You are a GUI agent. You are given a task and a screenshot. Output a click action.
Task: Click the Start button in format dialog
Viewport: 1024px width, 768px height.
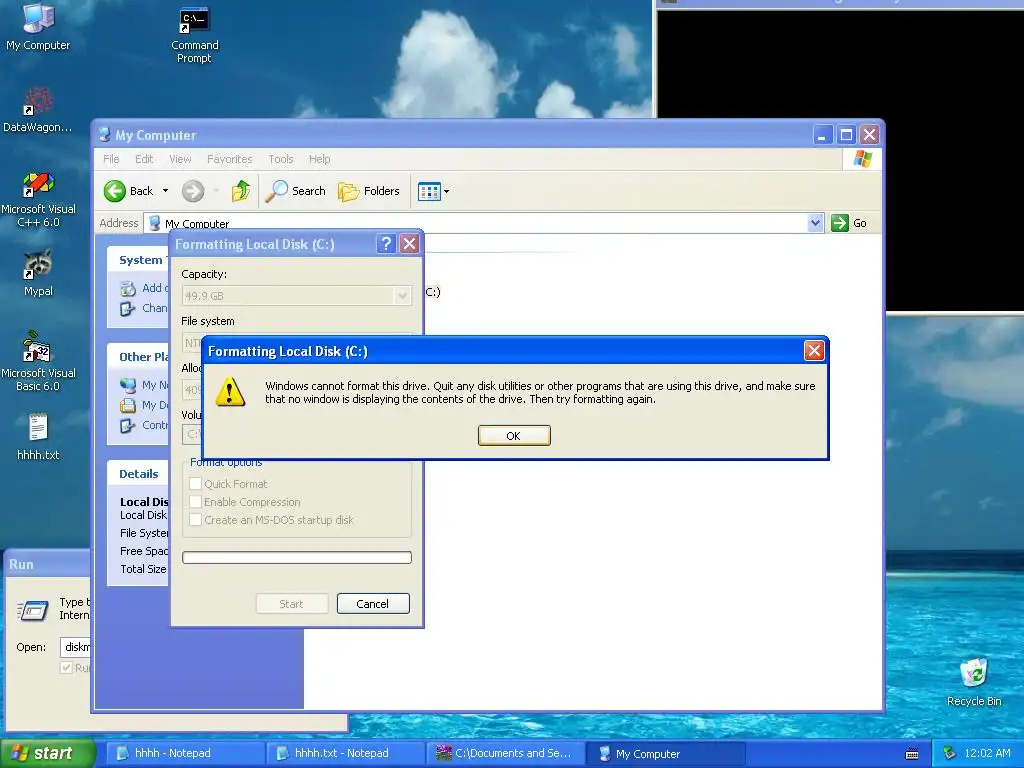point(291,603)
